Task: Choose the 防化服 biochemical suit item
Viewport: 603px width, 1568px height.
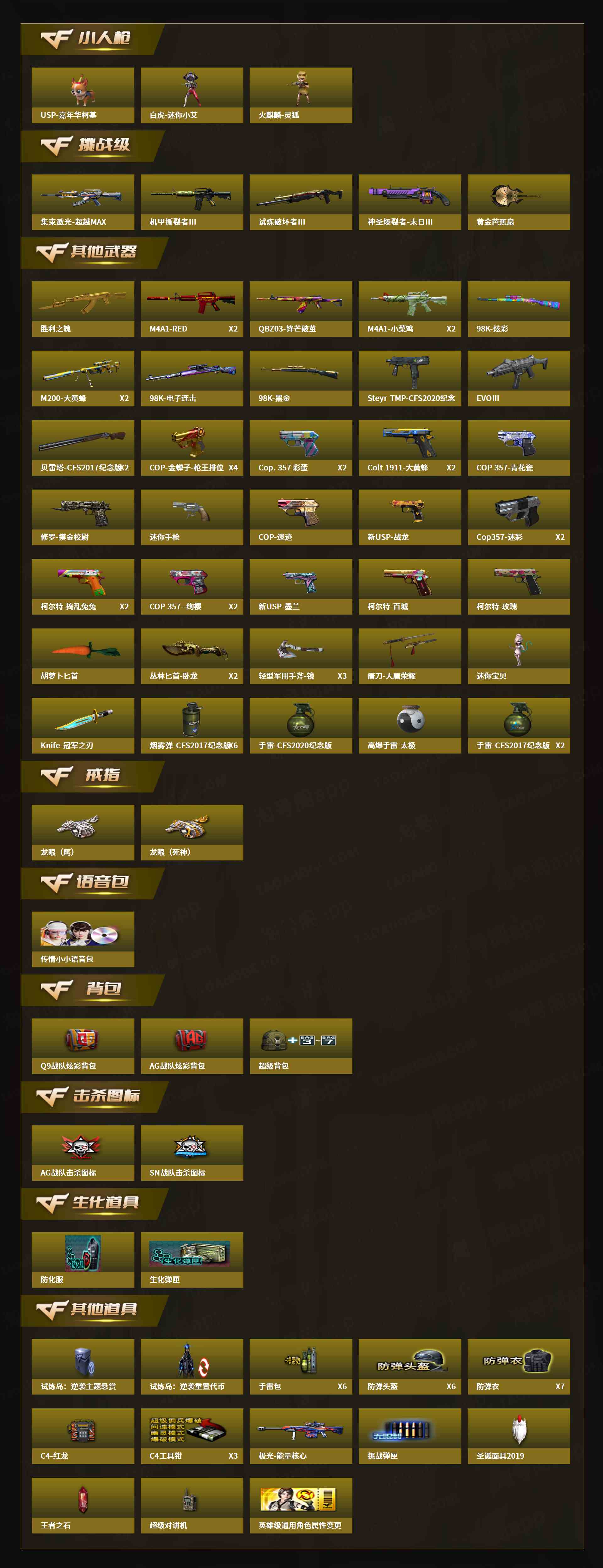Action: pos(83,1259)
